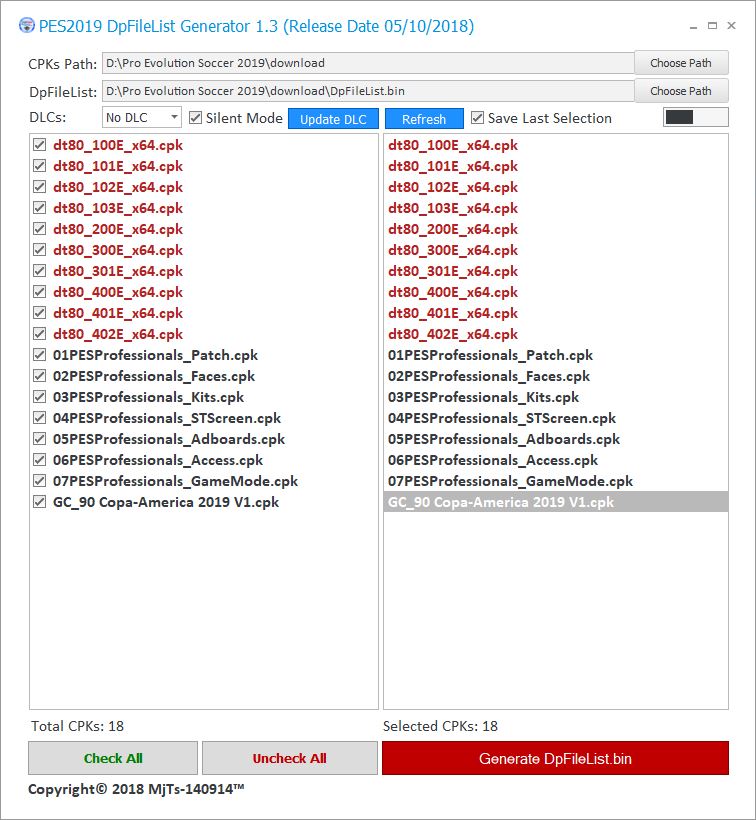
Task: Uncheck dt80_401E_x64.cpk checkbox
Action: [39, 312]
